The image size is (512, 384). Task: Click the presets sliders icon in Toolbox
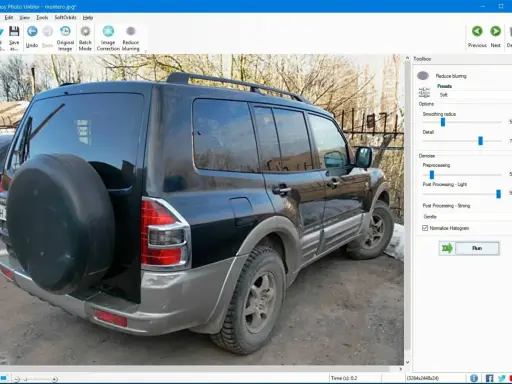(424, 92)
